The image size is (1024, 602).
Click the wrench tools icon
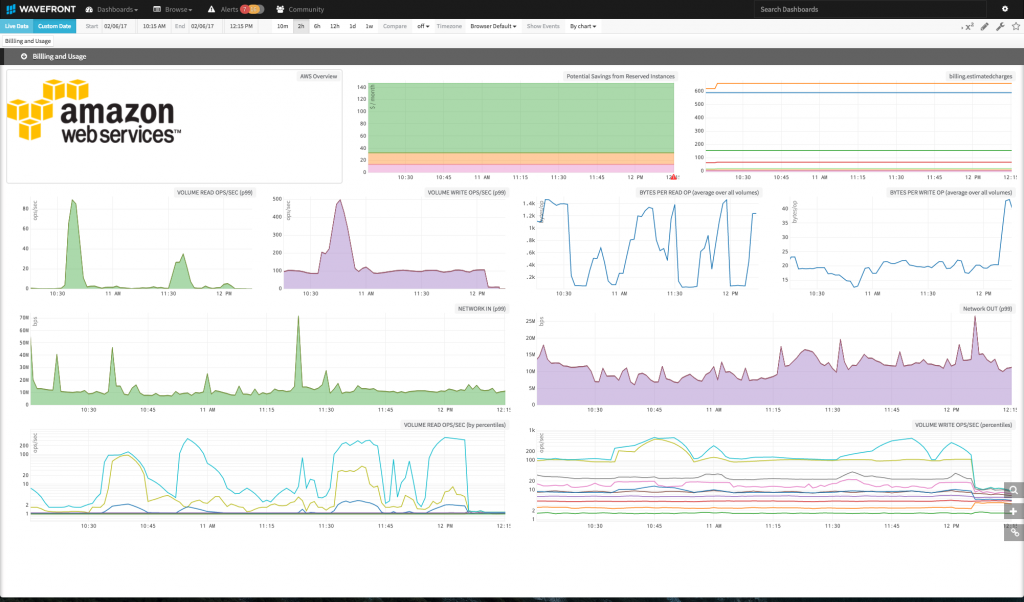point(1000,26)
